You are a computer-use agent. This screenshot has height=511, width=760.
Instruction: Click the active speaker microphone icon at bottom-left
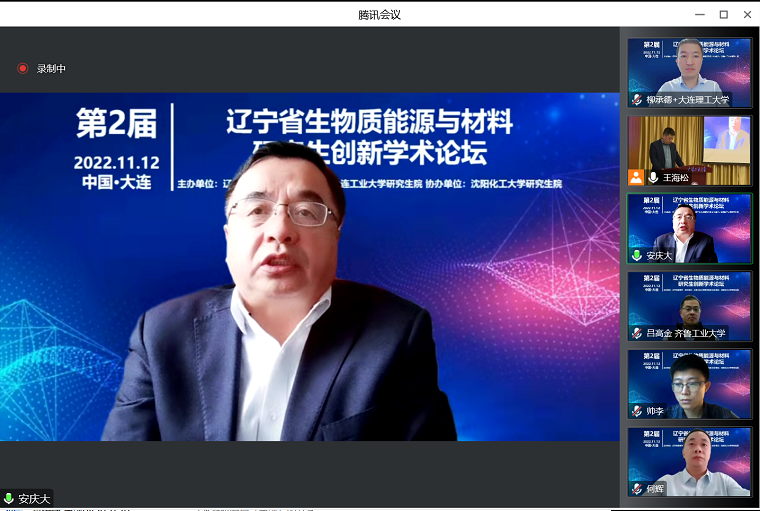[9, 498]
